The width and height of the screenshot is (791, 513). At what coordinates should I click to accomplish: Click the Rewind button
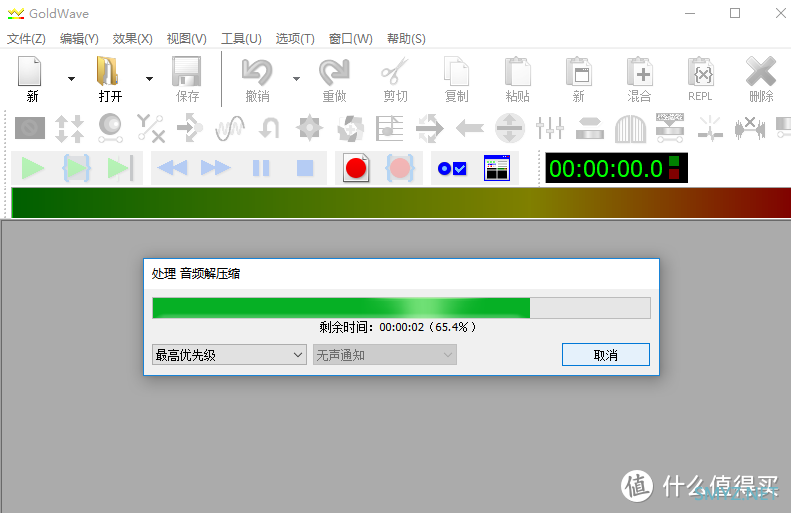click(173, 168)
